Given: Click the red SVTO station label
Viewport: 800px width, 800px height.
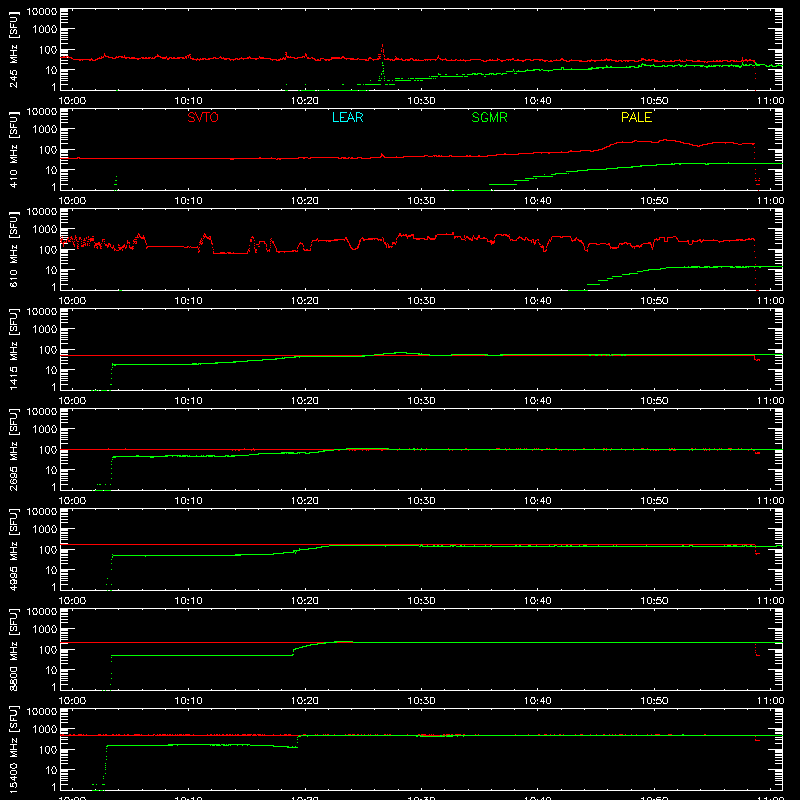Looking at the screenshot, I should (203, 117).
